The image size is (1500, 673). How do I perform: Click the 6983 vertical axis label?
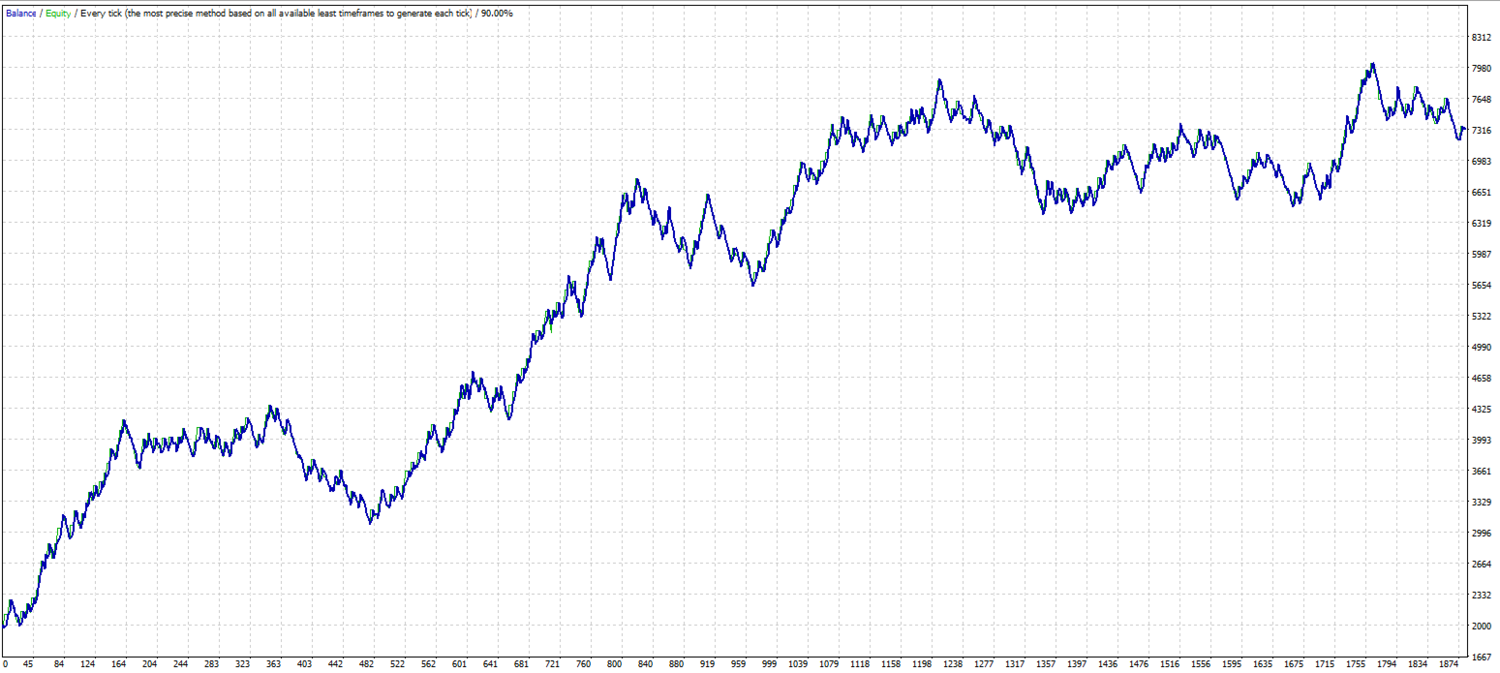[x=1483, y=162]
